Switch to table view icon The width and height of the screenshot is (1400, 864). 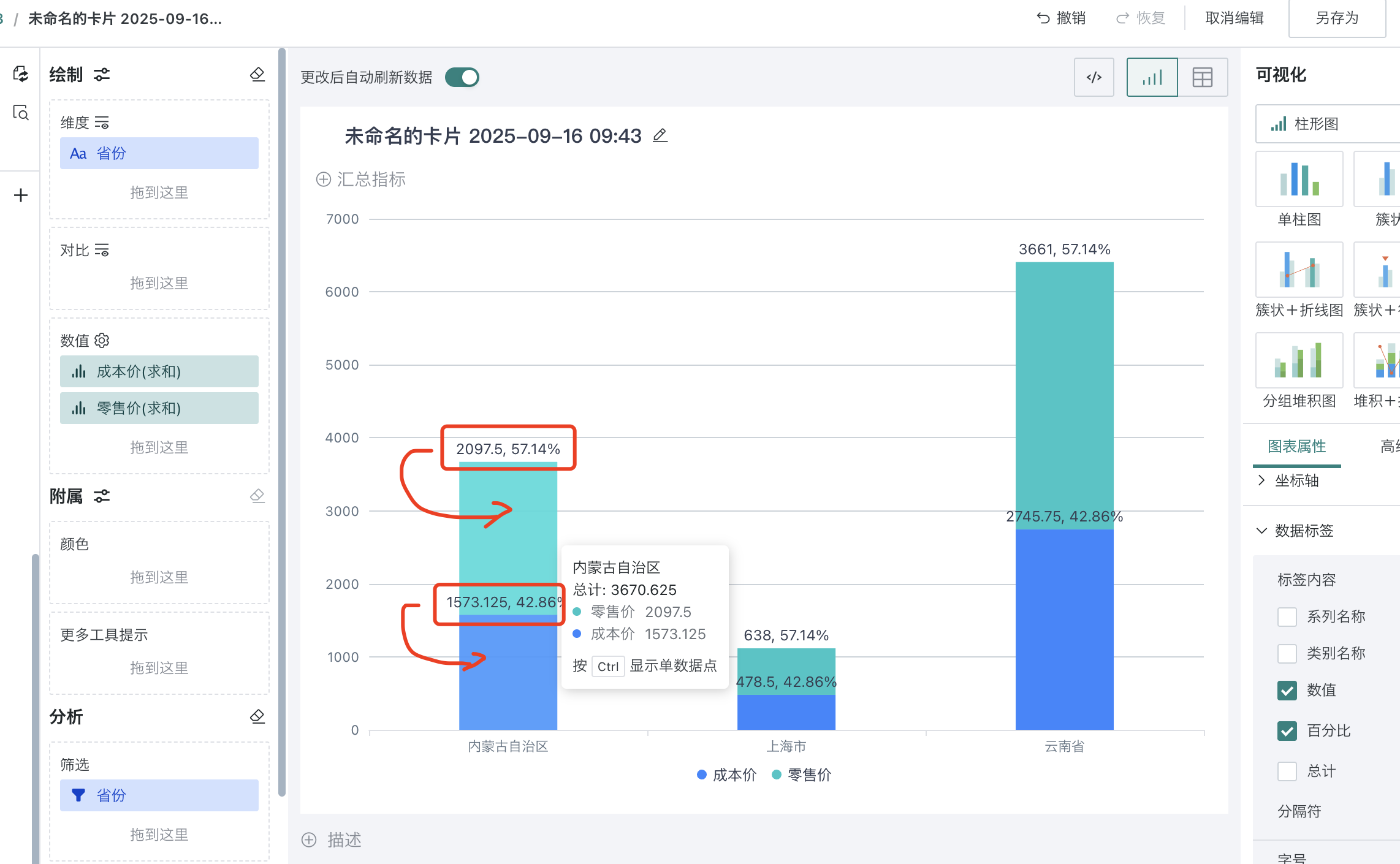coord(1203,77)
